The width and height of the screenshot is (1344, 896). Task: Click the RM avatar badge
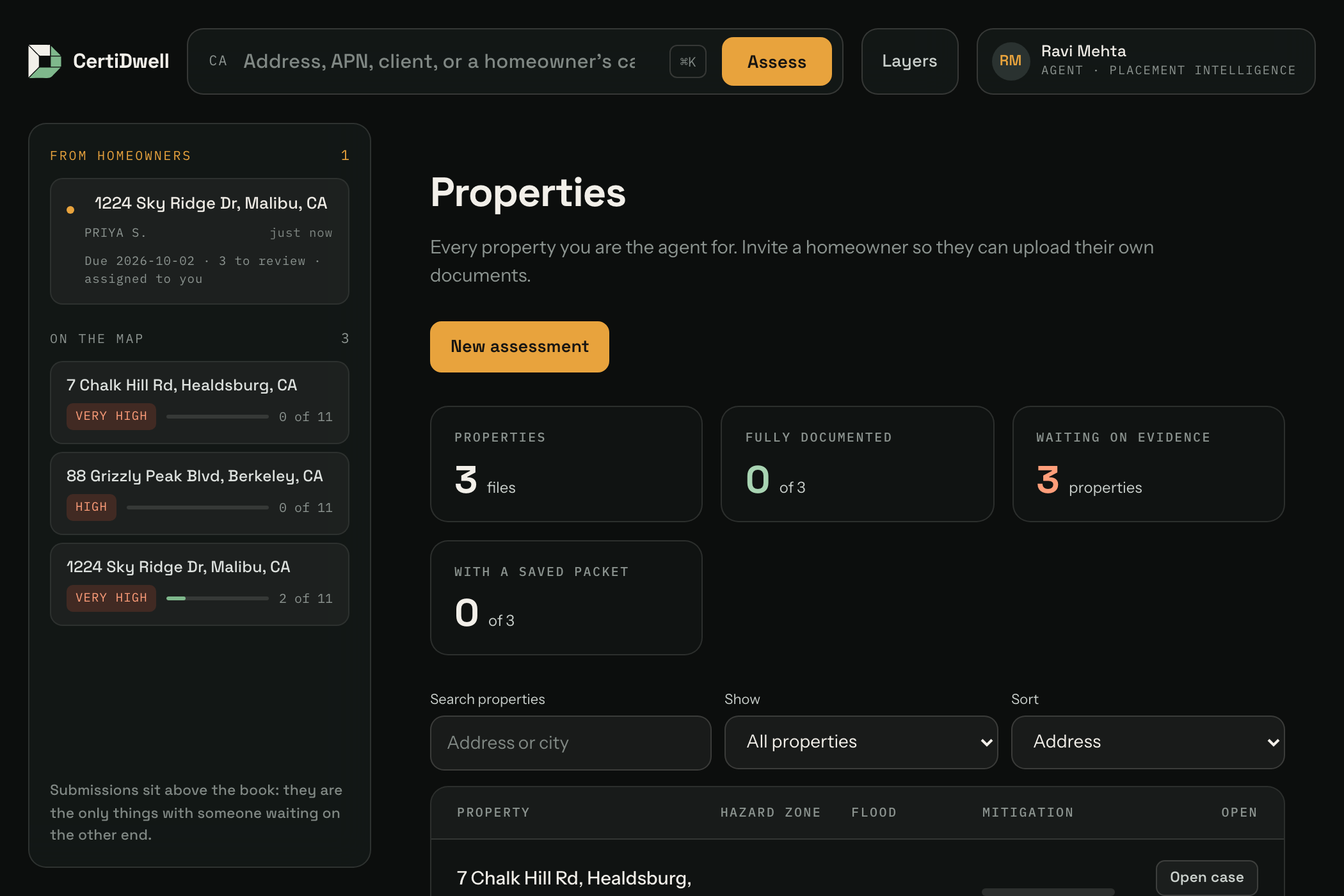pos(1011,61)
